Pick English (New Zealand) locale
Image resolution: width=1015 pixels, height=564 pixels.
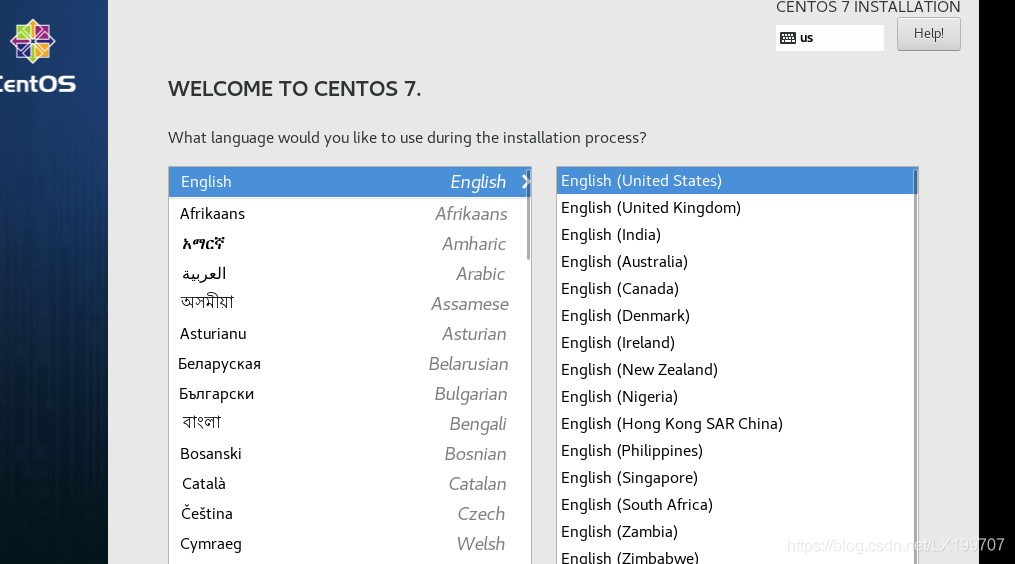tap(735, 370)
